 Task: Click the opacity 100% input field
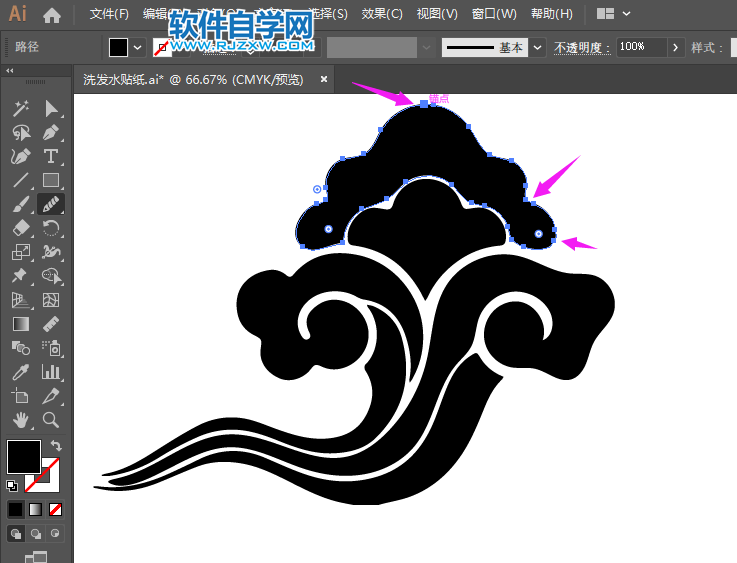(642, 47)
